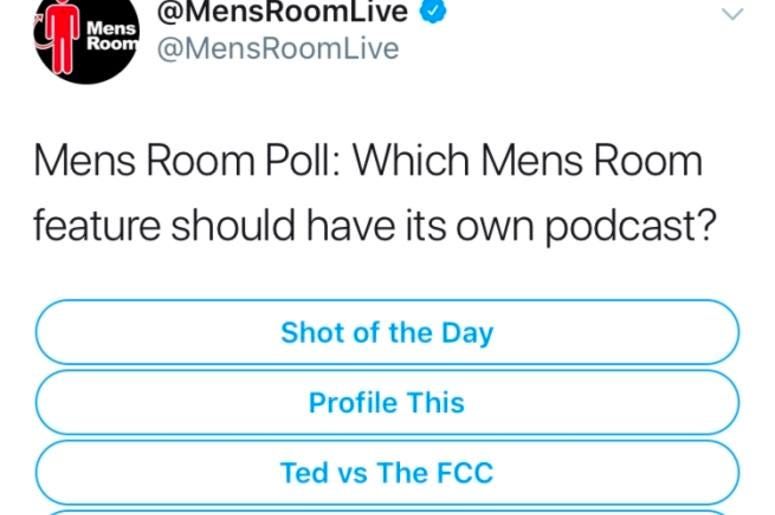
Task: Click the word 'Which' in the tweet
Action: coord(411,160)
